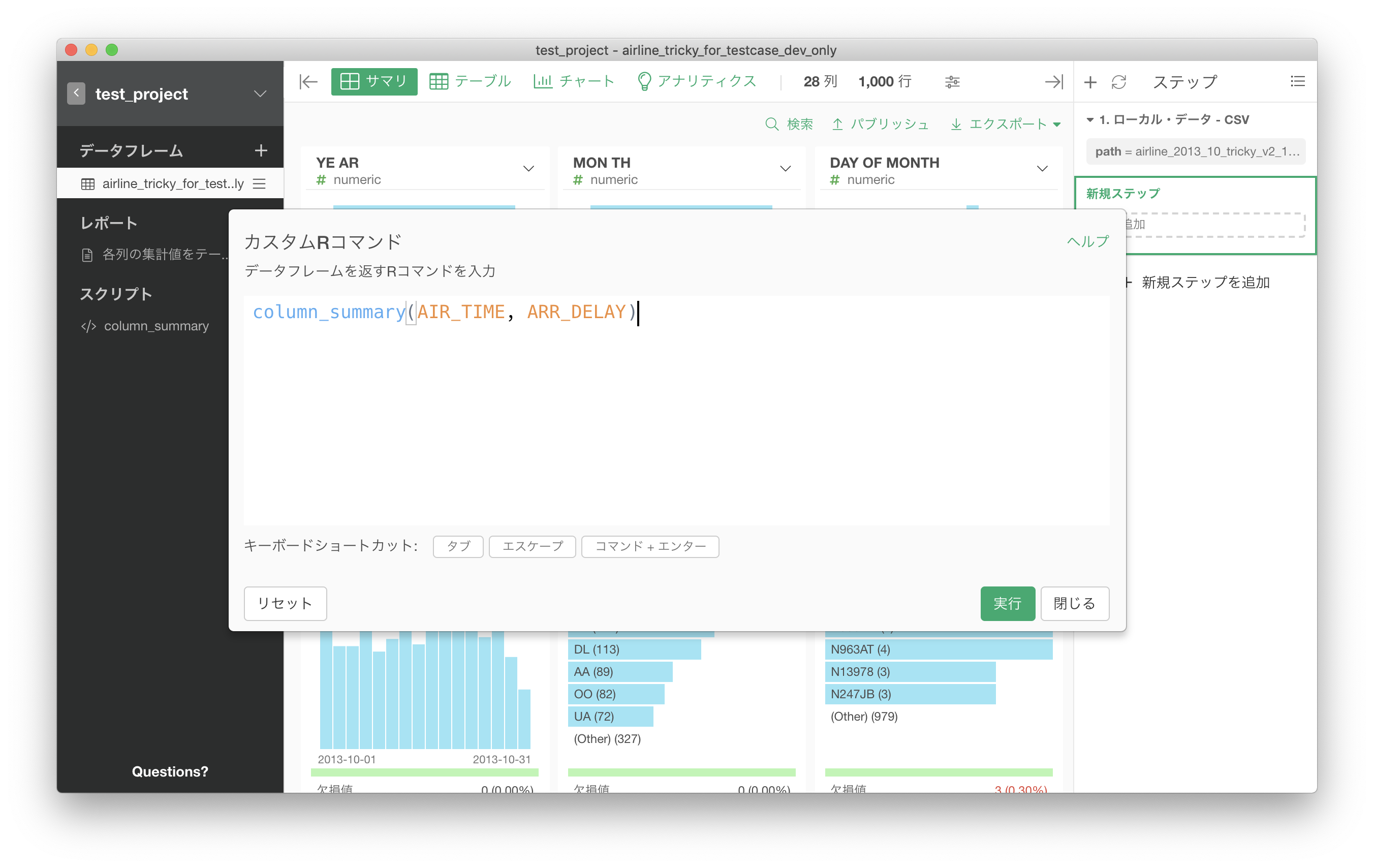Add a new data frame with plus icon

(261, 150)
